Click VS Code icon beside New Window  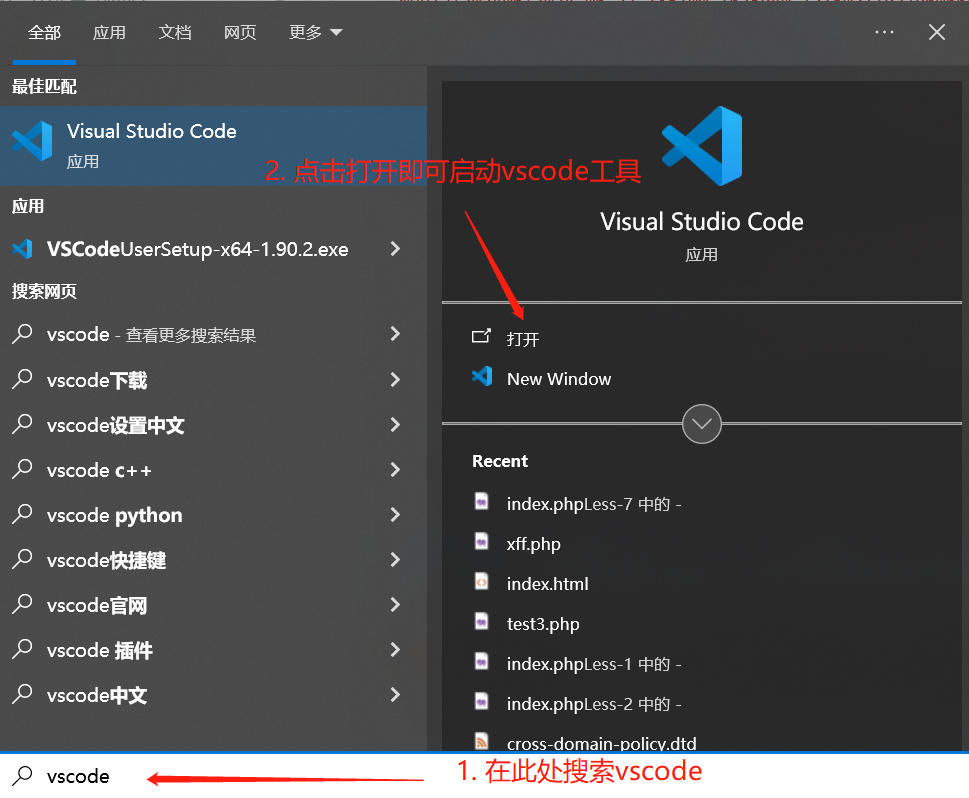pyautogui.click(x=482, y=376)
